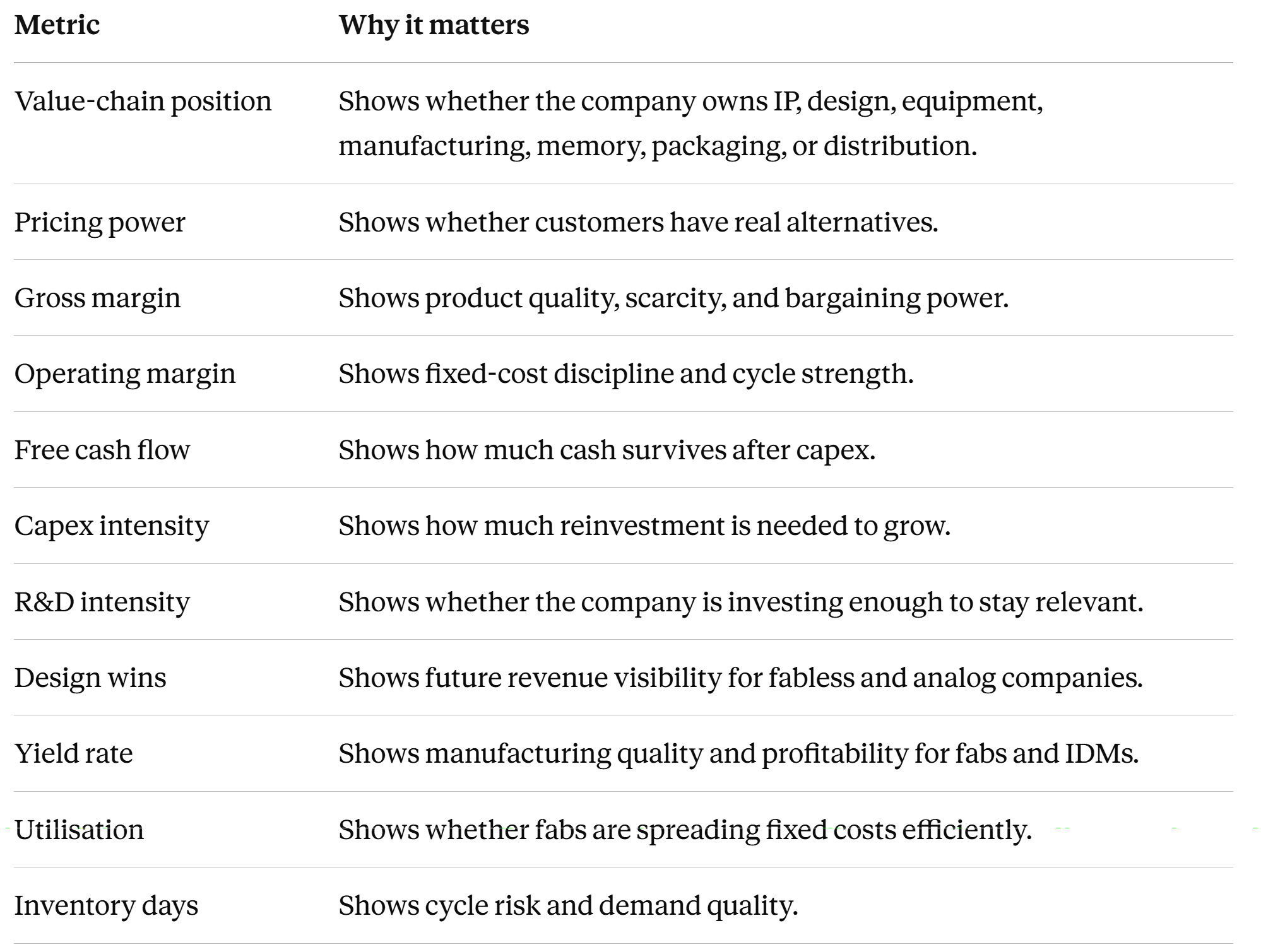Select the Pricing power row label
This screenshot has height=952, width=1261.
[x=100, y=222]
